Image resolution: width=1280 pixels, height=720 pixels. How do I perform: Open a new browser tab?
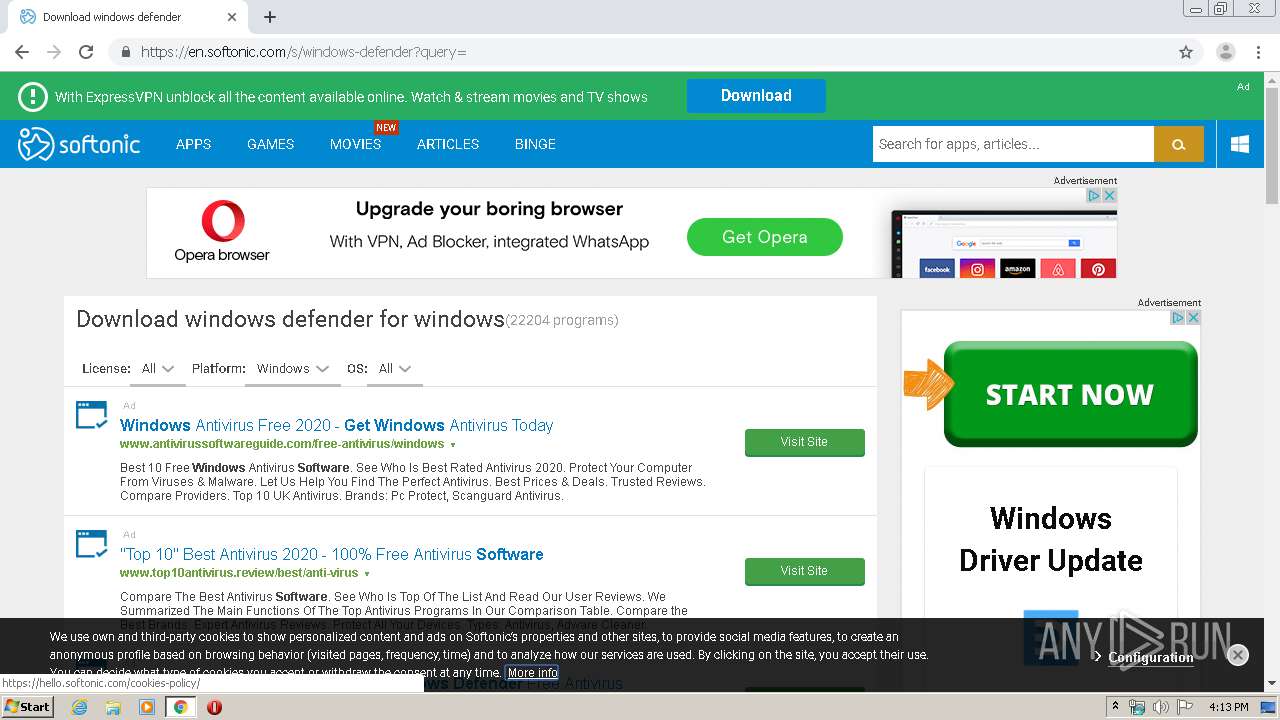270,17
